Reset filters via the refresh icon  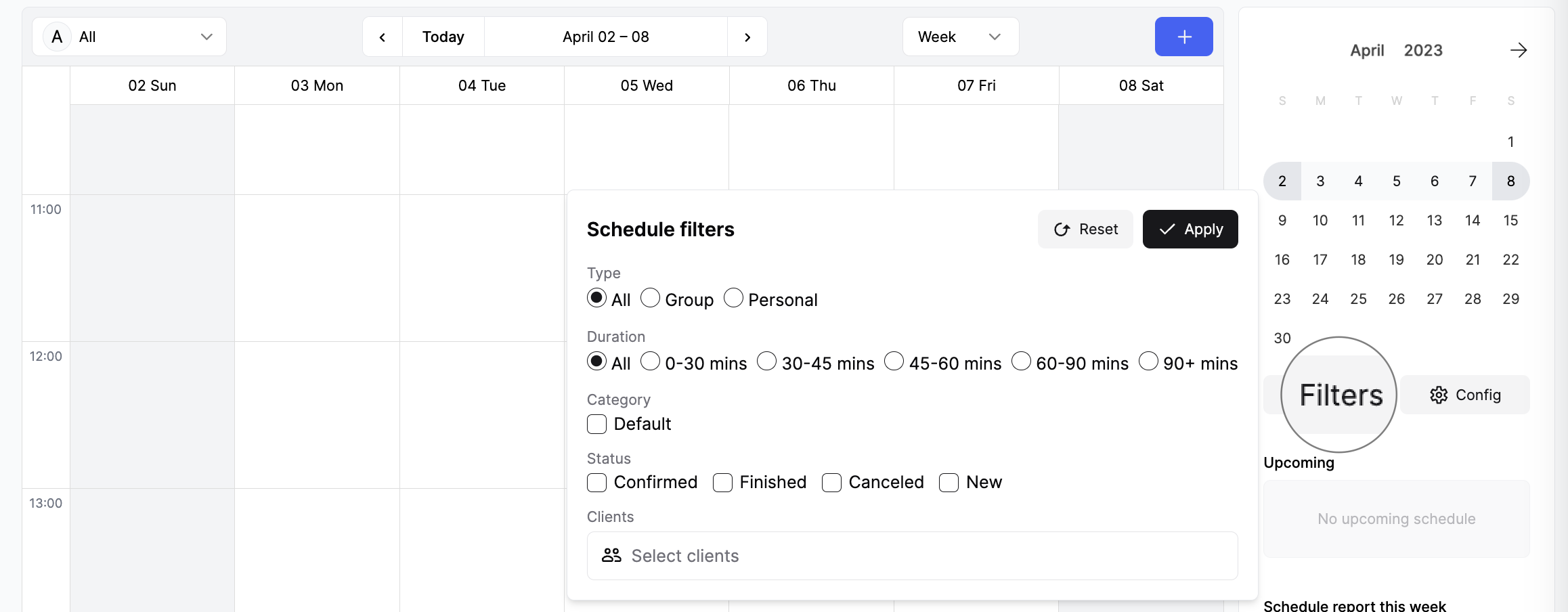[1062, 229]
